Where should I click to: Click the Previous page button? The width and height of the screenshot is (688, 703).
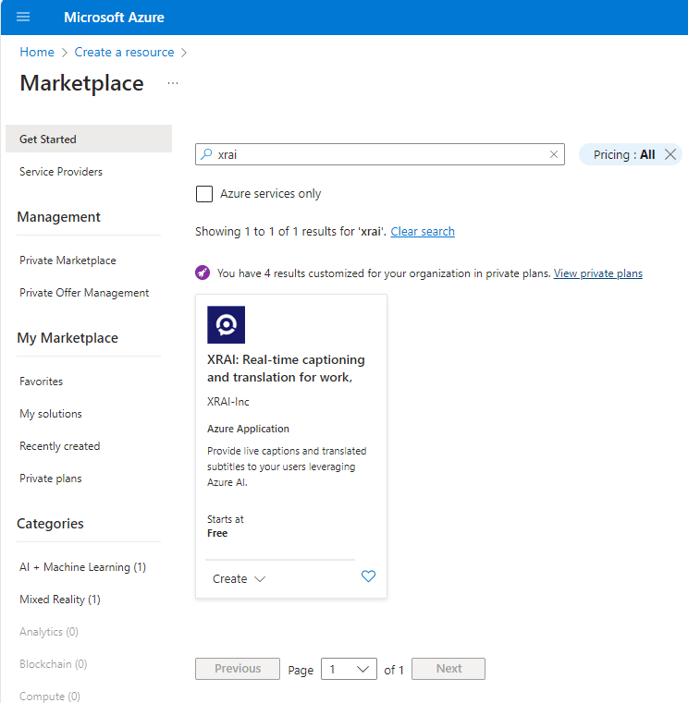238,669
